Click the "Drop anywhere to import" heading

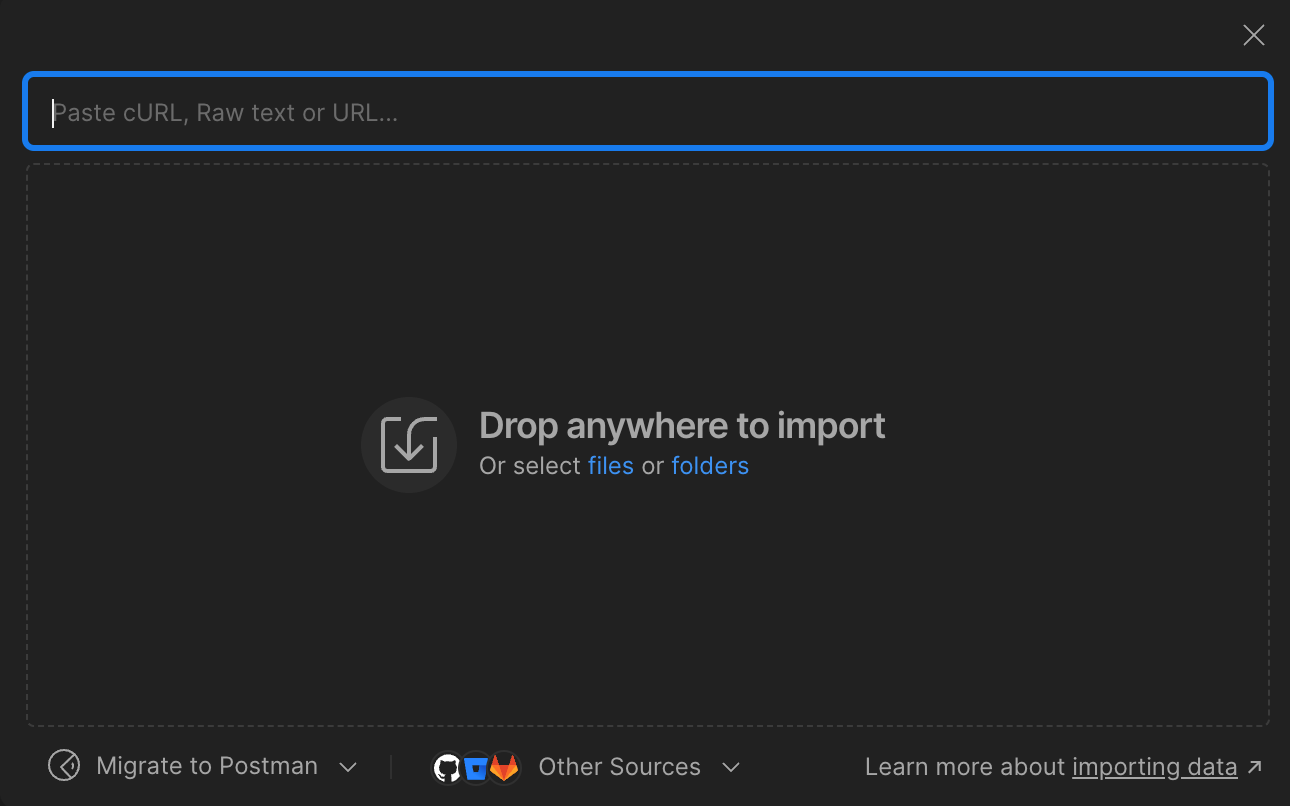coord(682,426)
